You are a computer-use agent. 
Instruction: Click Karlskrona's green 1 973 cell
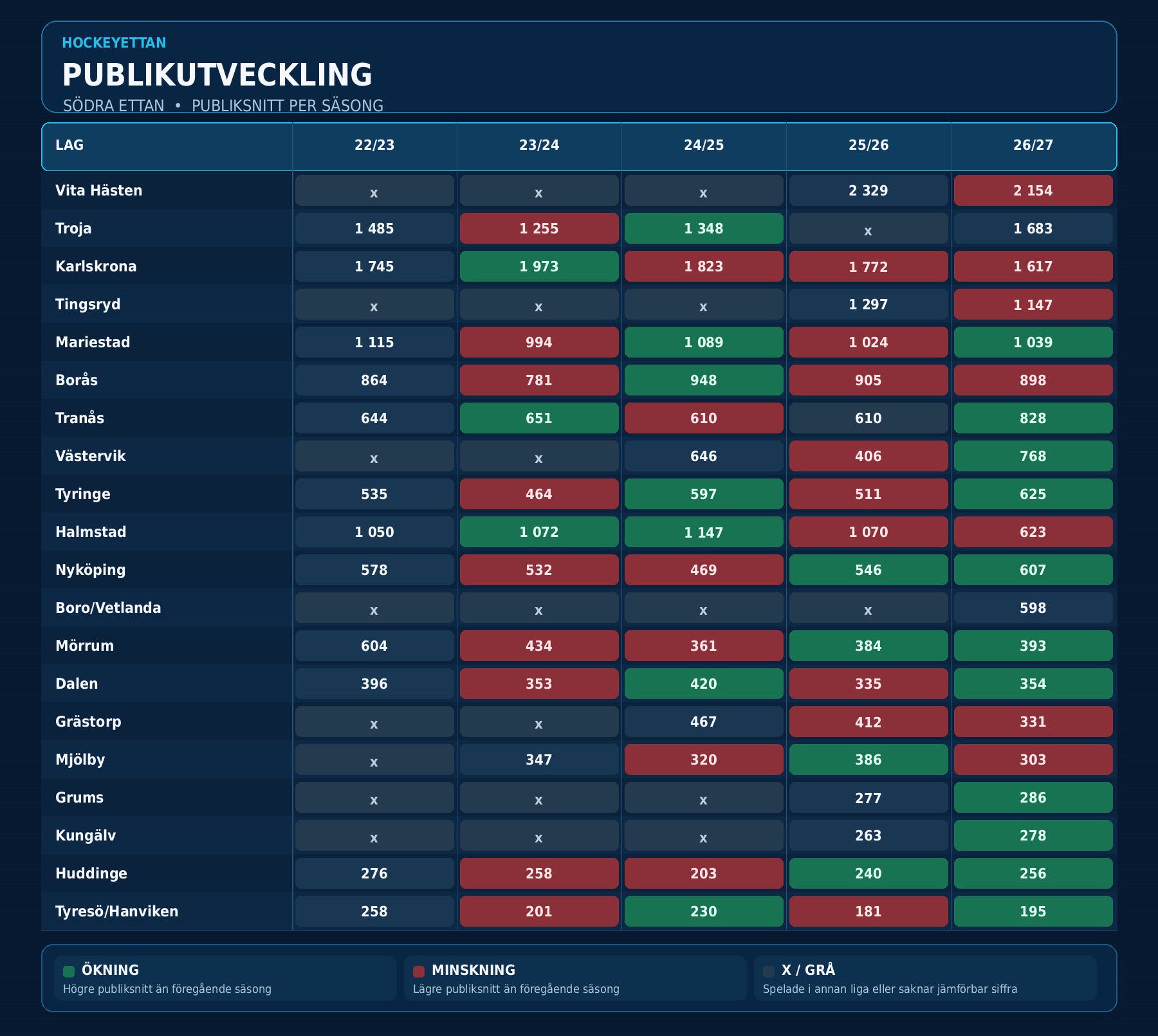tap(539, 266)
